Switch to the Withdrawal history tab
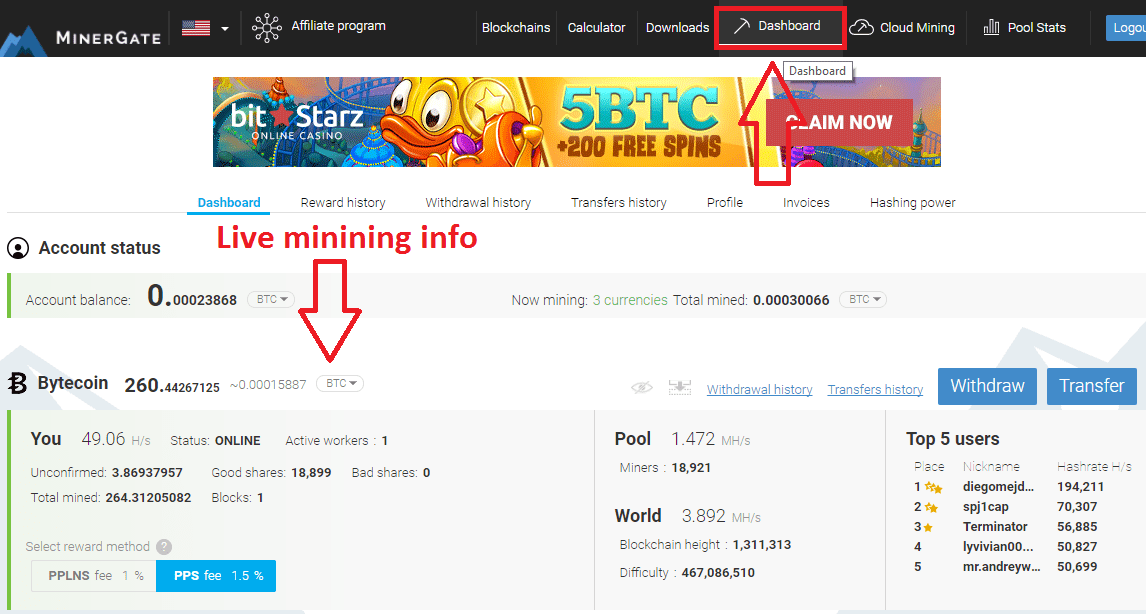Viewport: 1146px width, 614px height. (478, 202)
